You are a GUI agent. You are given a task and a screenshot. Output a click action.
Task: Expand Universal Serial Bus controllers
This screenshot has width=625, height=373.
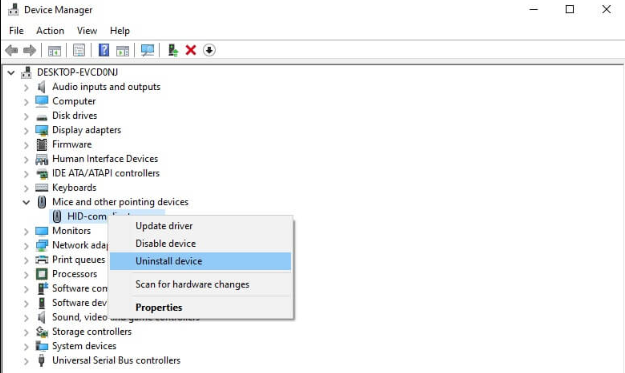26,361
